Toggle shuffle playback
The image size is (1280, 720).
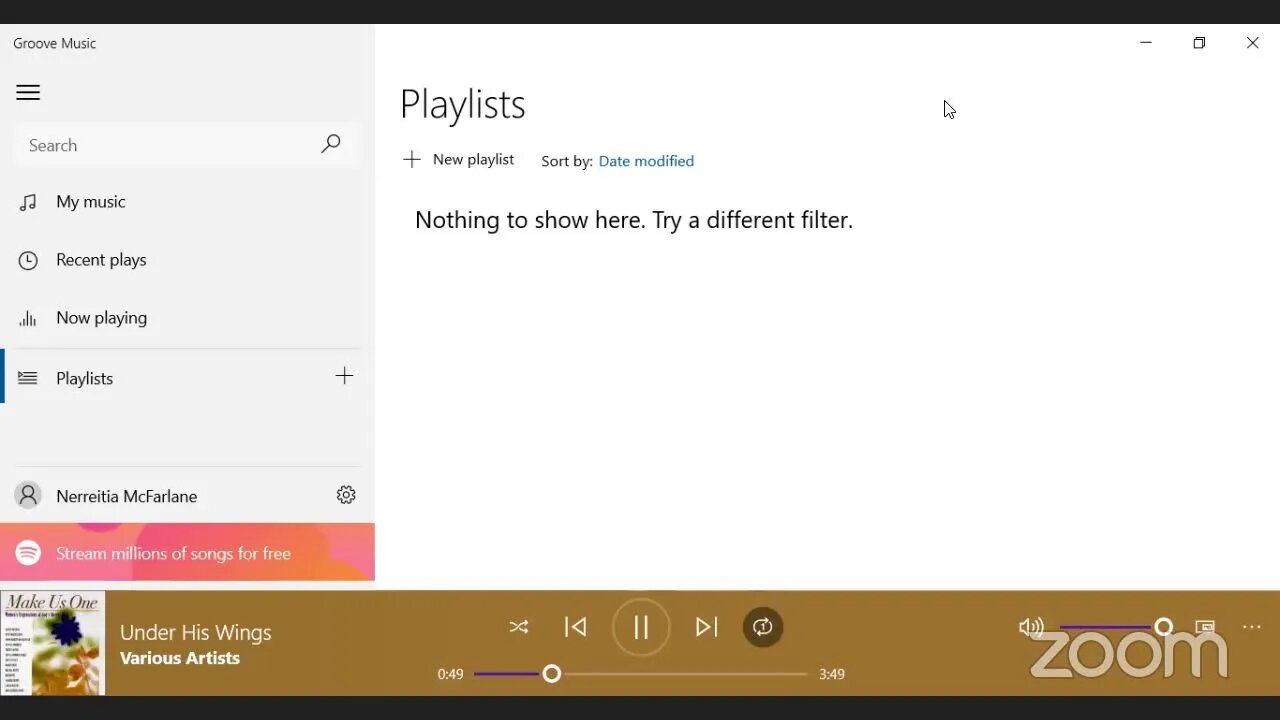(519, 627)
